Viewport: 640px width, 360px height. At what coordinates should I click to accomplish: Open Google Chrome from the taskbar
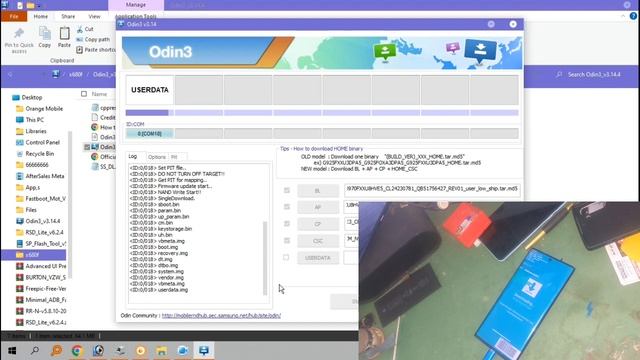click(x=77, y=351)
